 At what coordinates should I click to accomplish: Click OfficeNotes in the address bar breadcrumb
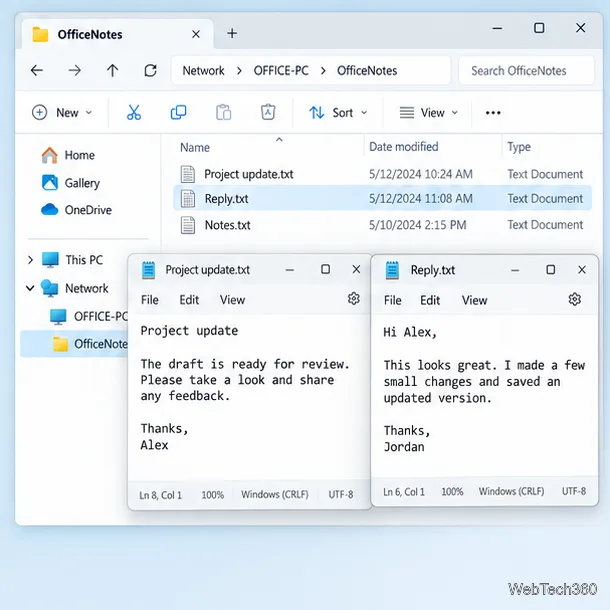(x=367, y=71)
